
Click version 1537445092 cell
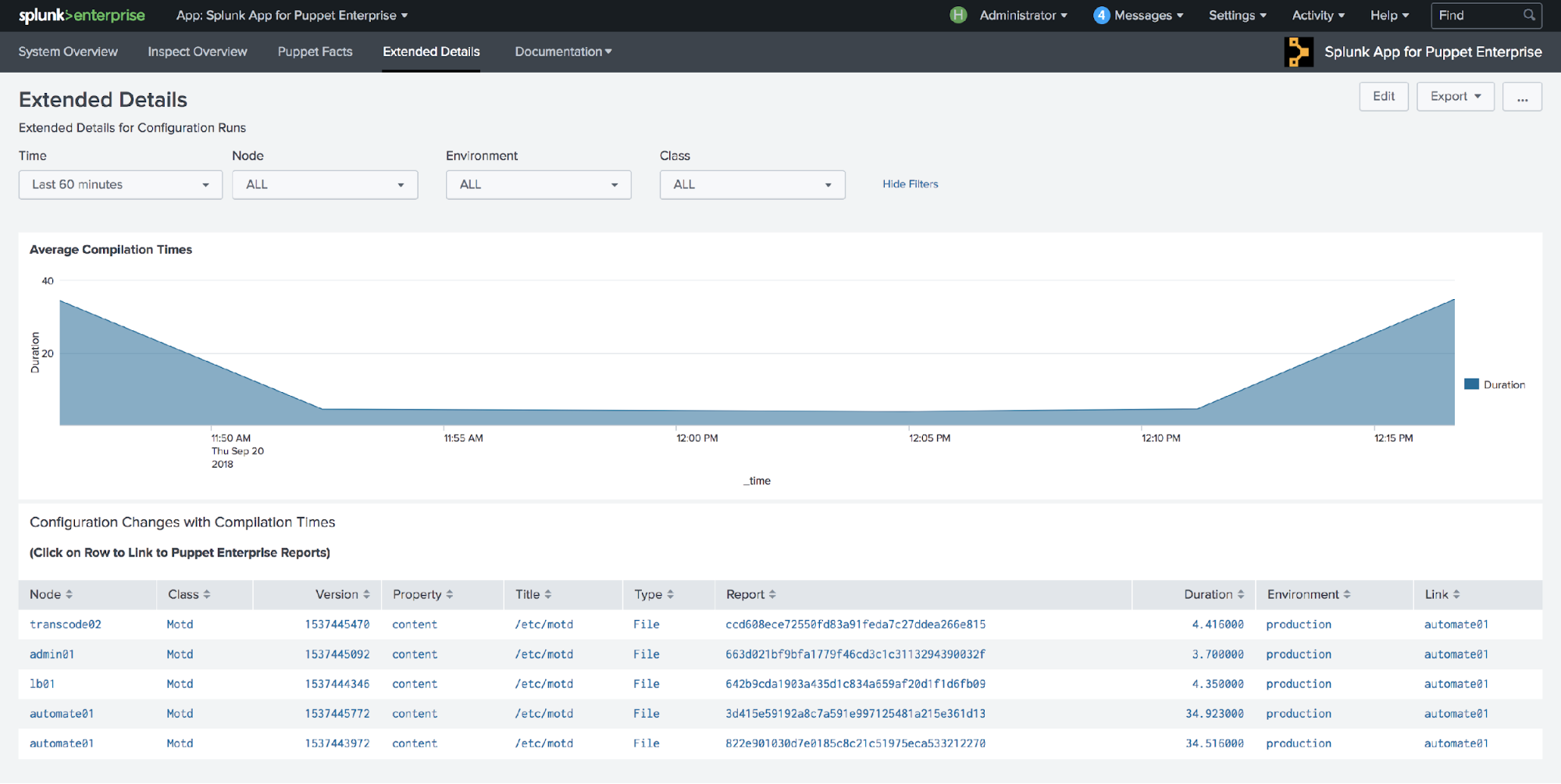pyautogui.click(x=337, y=654)
